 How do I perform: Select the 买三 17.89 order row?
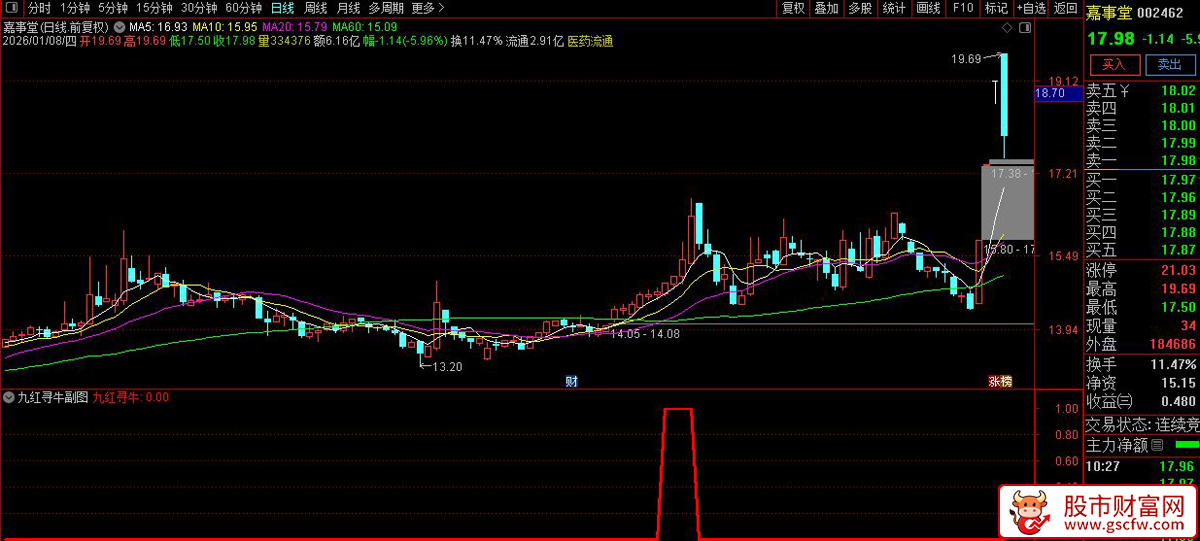[x=1142, y=215]
